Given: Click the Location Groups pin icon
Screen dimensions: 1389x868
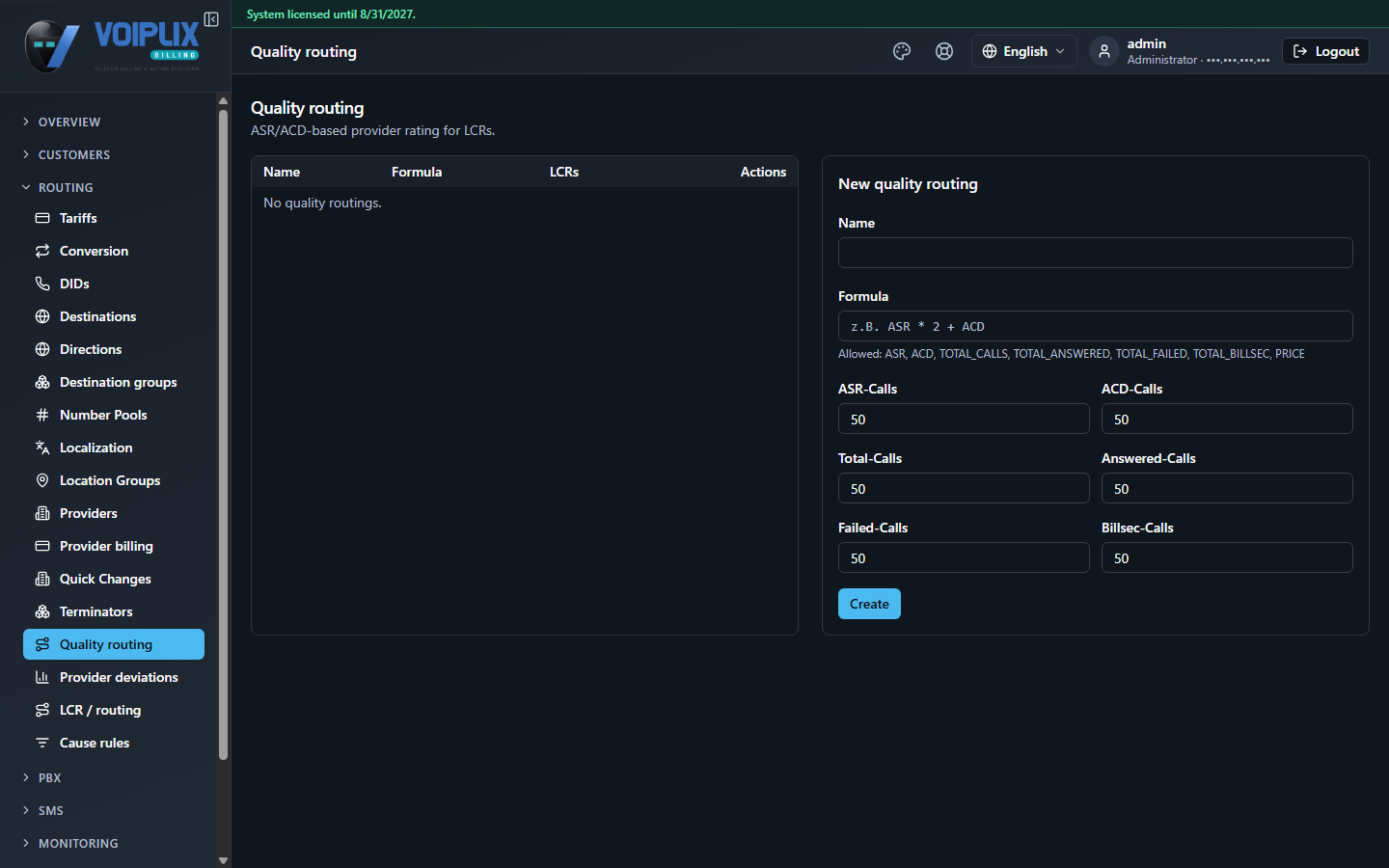Looking at the screenshot, I should (x=42, y=480).
